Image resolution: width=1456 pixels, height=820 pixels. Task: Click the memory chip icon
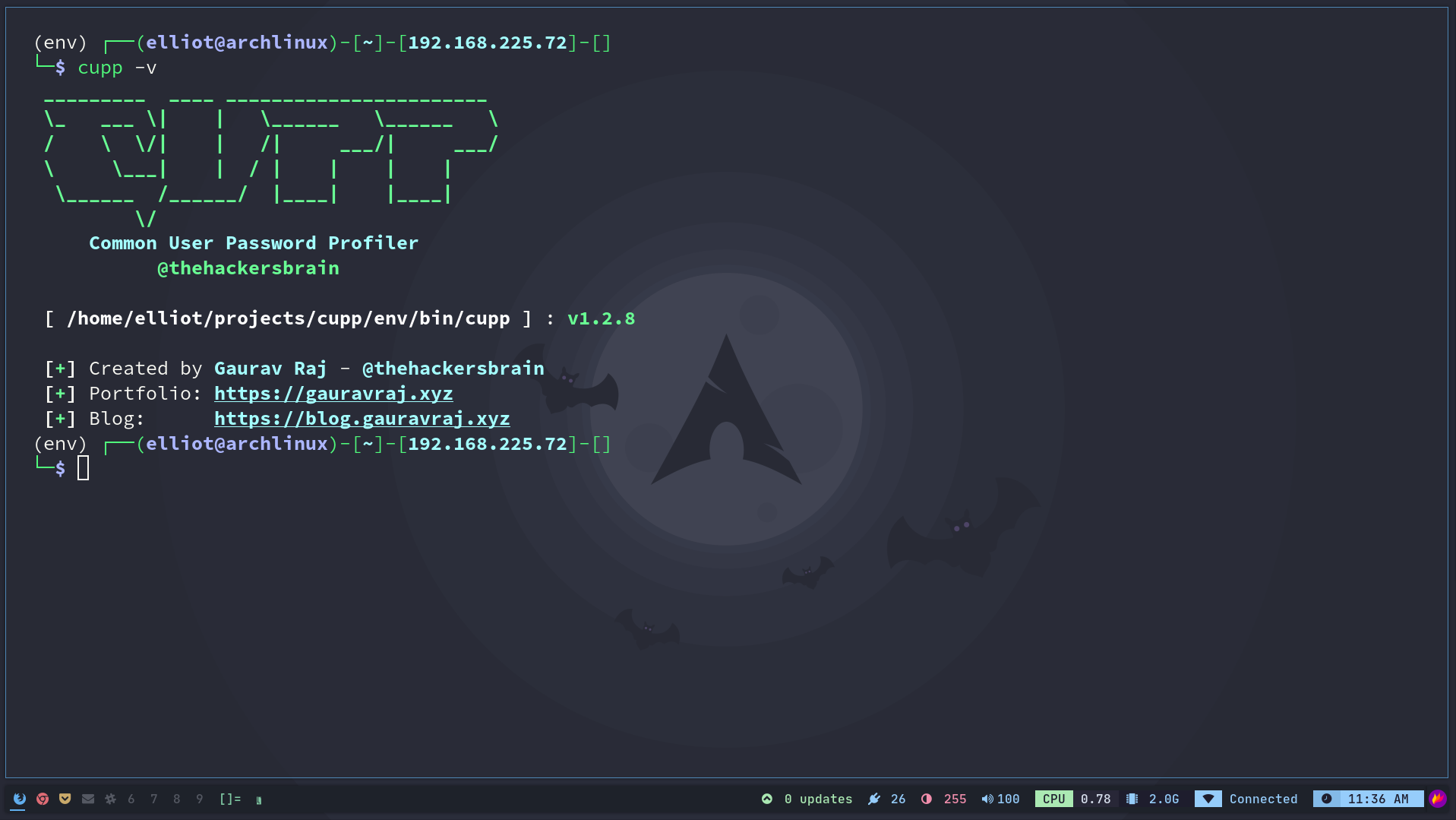point(1132,799)
